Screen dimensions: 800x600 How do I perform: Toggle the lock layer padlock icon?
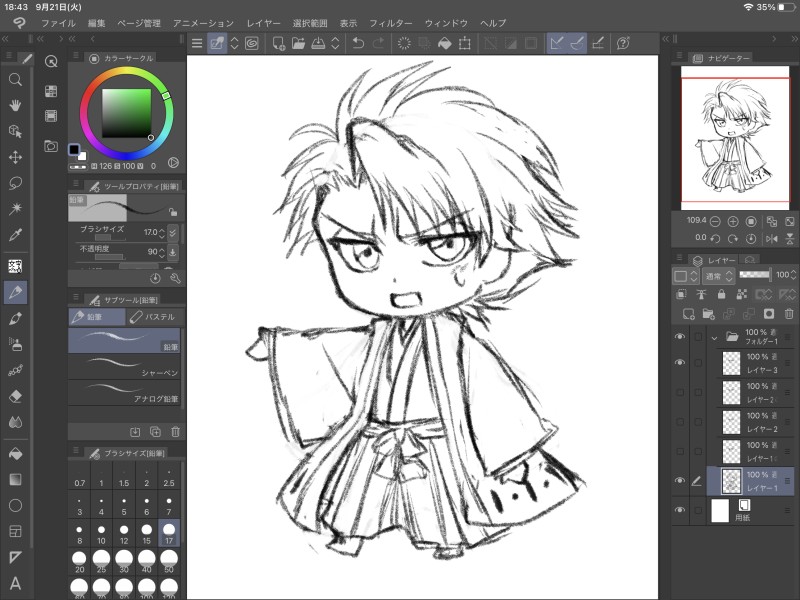tap(721, 294)
